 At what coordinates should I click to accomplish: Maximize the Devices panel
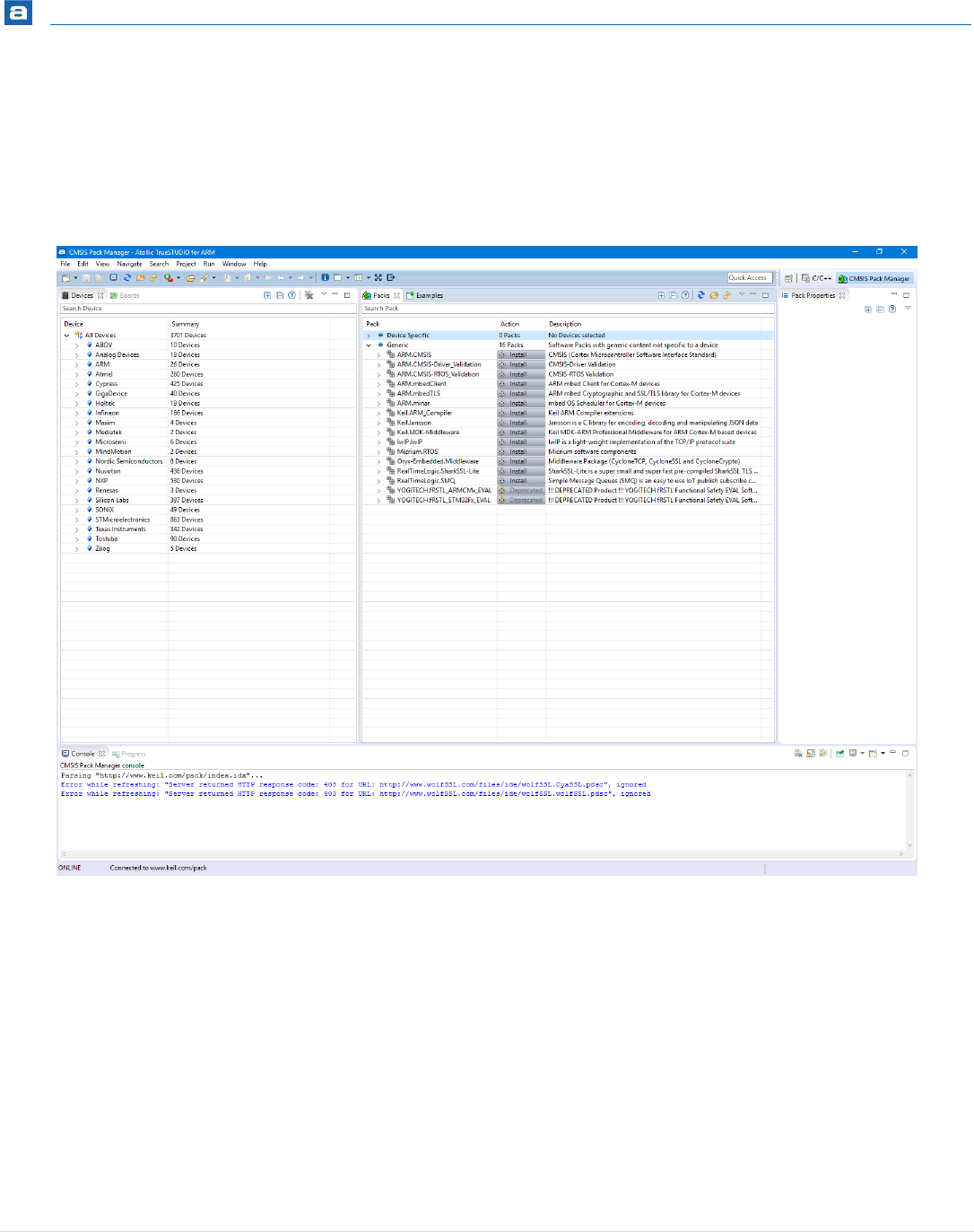click(x=347, y=295)
